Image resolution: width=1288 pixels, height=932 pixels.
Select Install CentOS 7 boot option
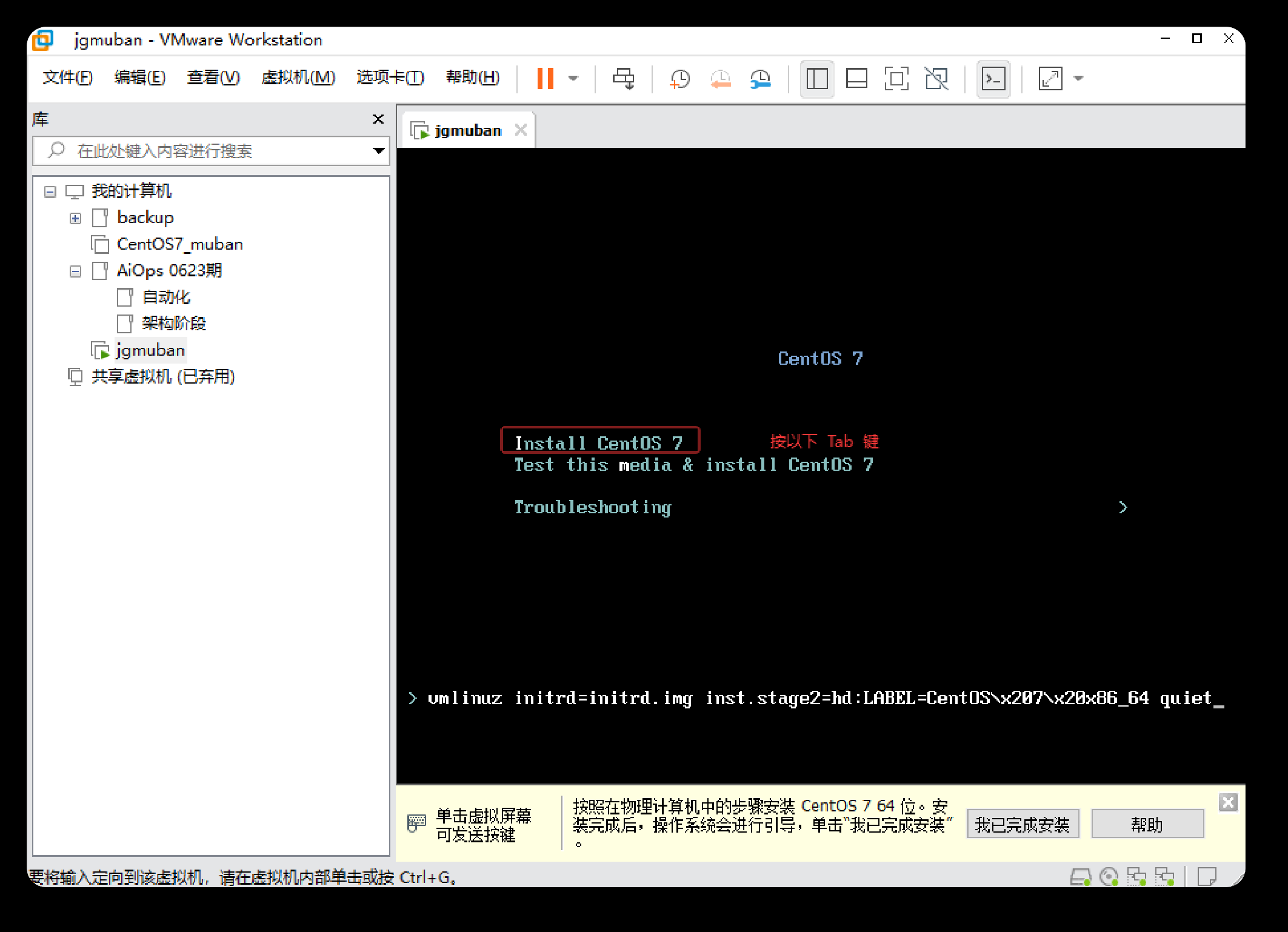599,443
